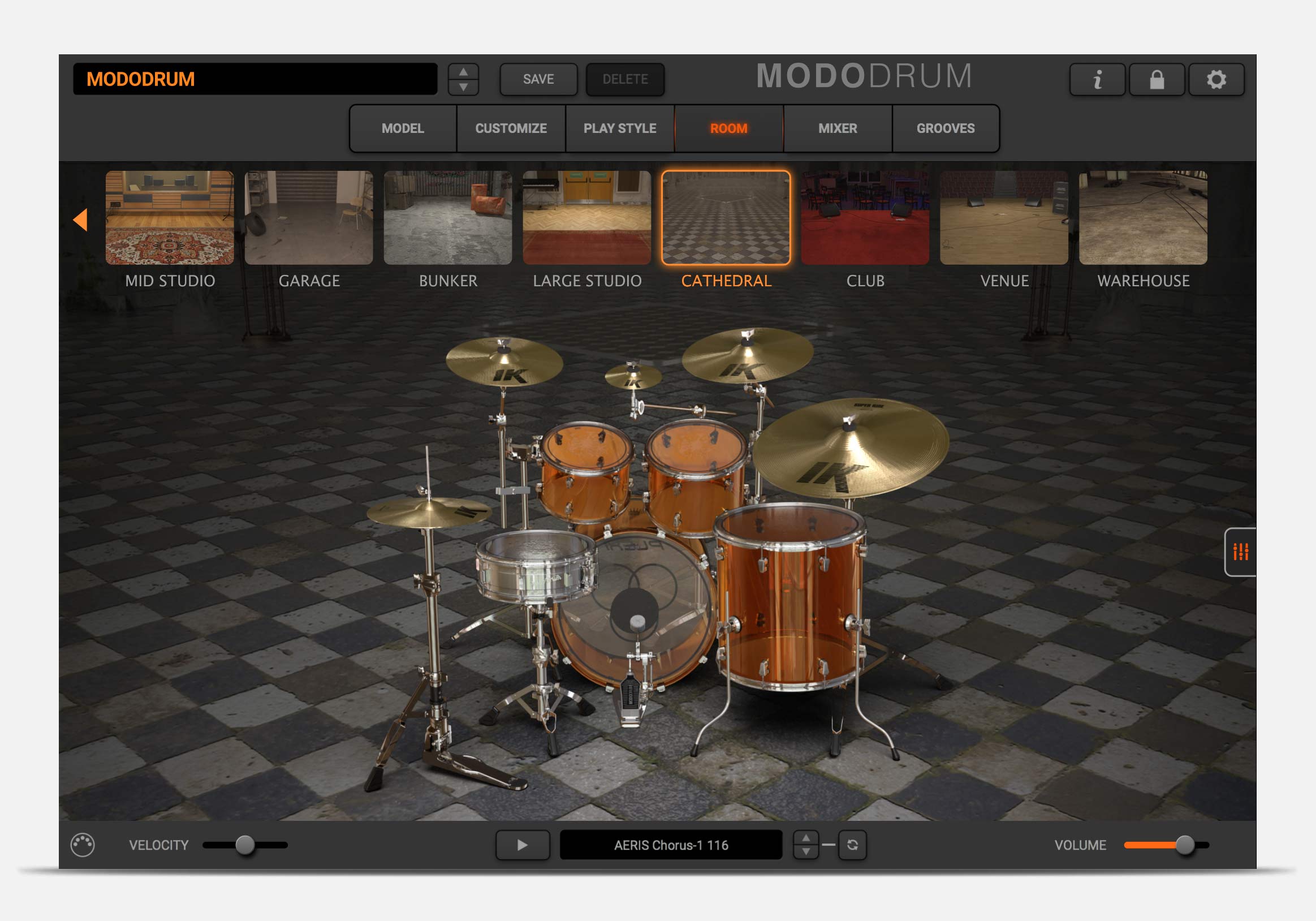Select previous preset with up arrow
Screen dimensions: 1316x921
pyautogui.click(x=463, y=72)
